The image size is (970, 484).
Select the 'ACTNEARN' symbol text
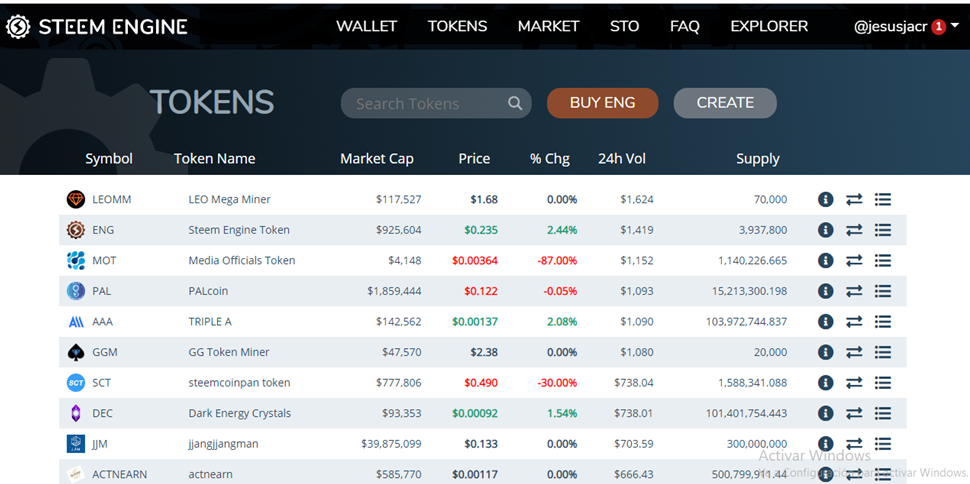click(119, 475)
